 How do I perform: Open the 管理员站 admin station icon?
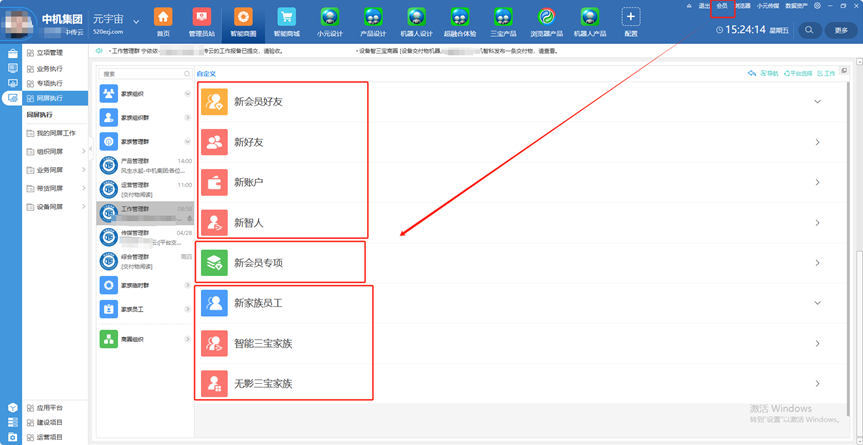click(x=201, y=17)
